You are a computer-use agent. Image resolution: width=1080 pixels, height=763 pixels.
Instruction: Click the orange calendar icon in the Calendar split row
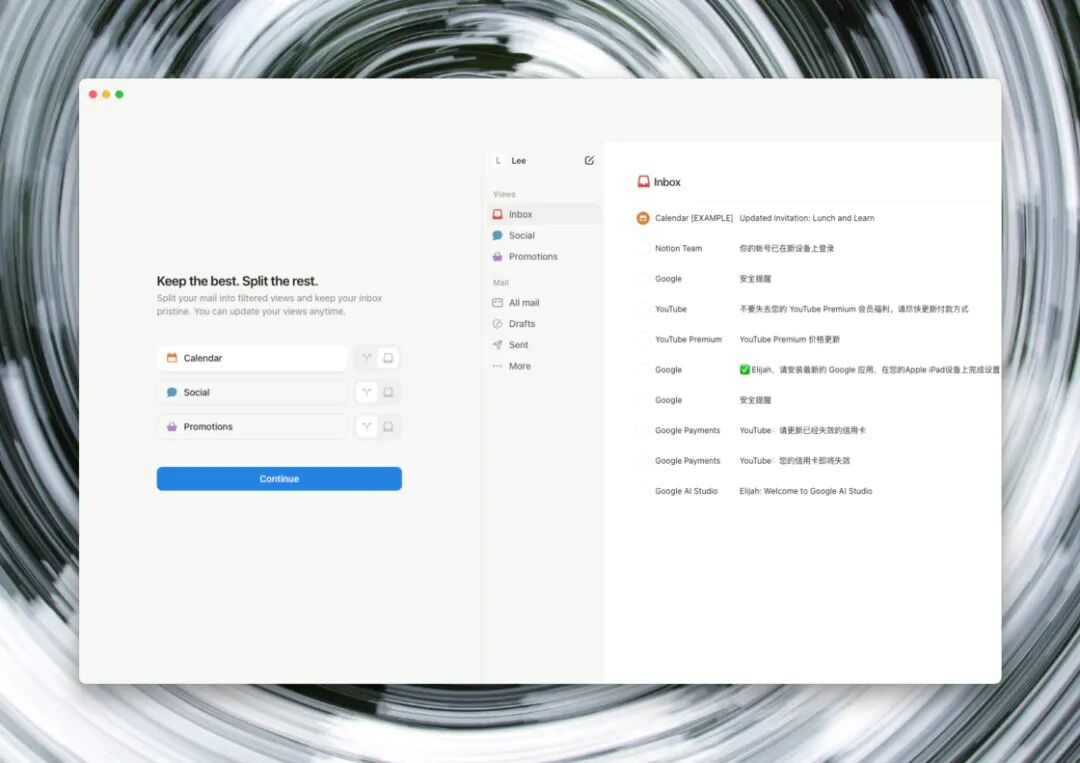[172, 358]
